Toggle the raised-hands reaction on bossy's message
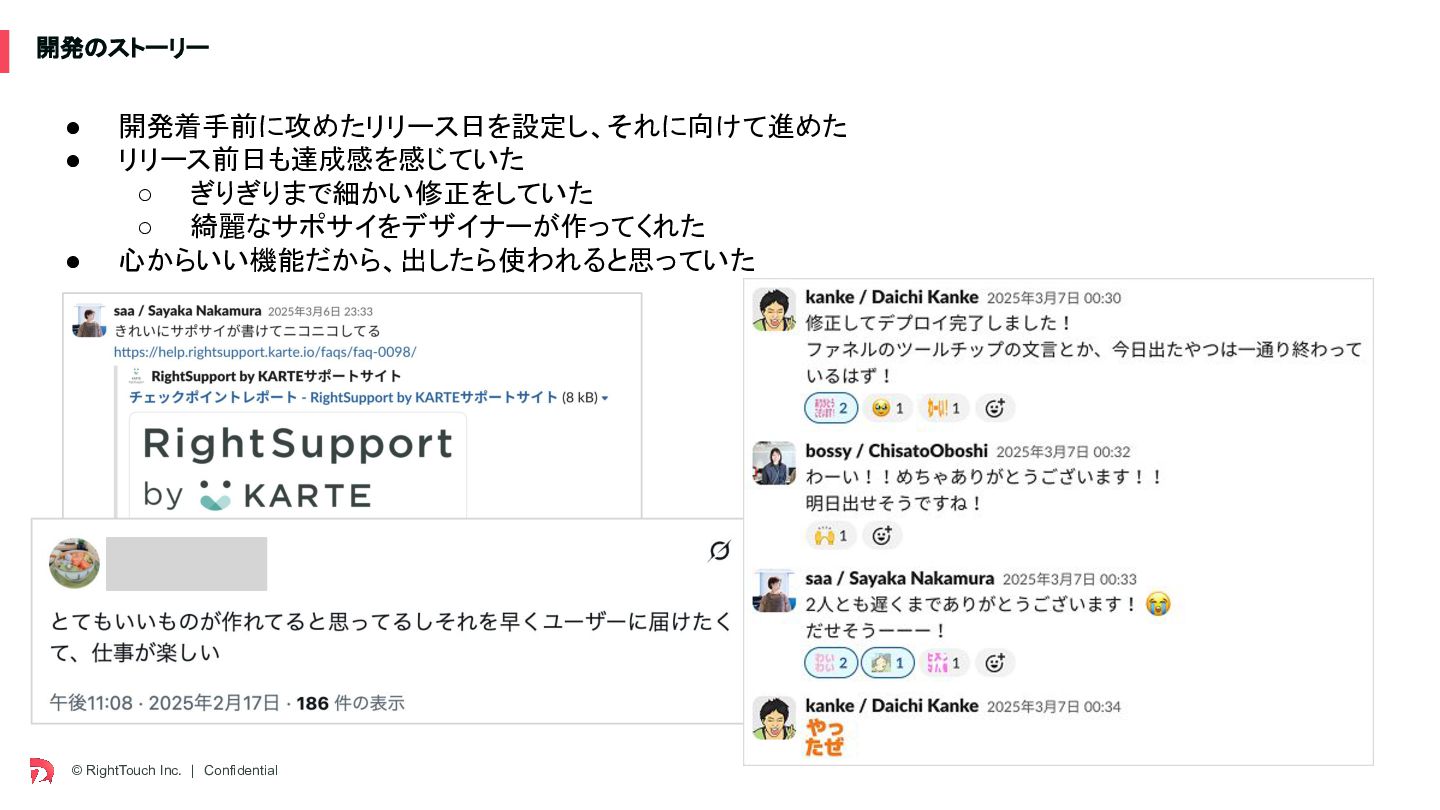 (x=831, y=536)
